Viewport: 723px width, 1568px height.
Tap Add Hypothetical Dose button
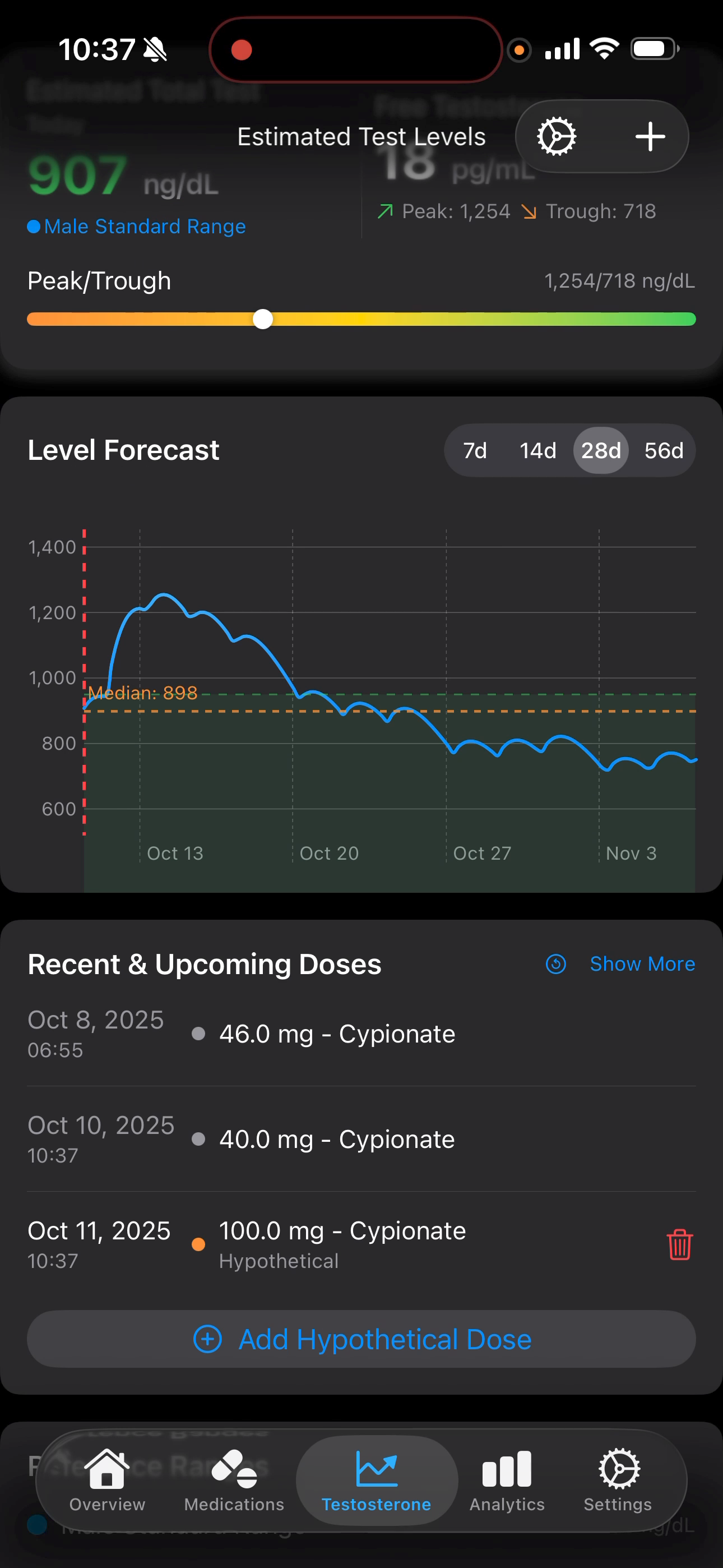[x=361, y=1339]
